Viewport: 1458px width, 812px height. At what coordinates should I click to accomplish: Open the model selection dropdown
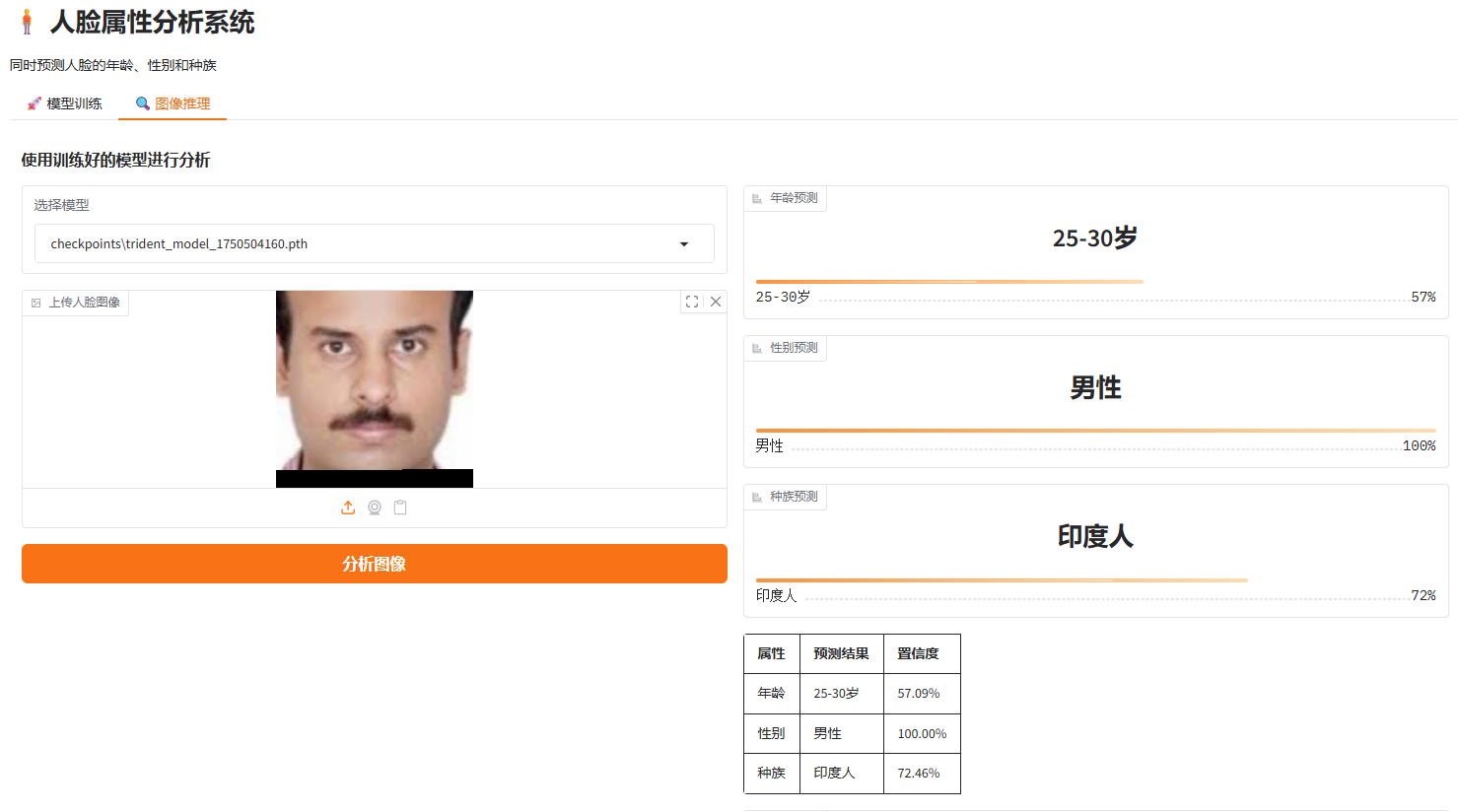pos(375,243)
